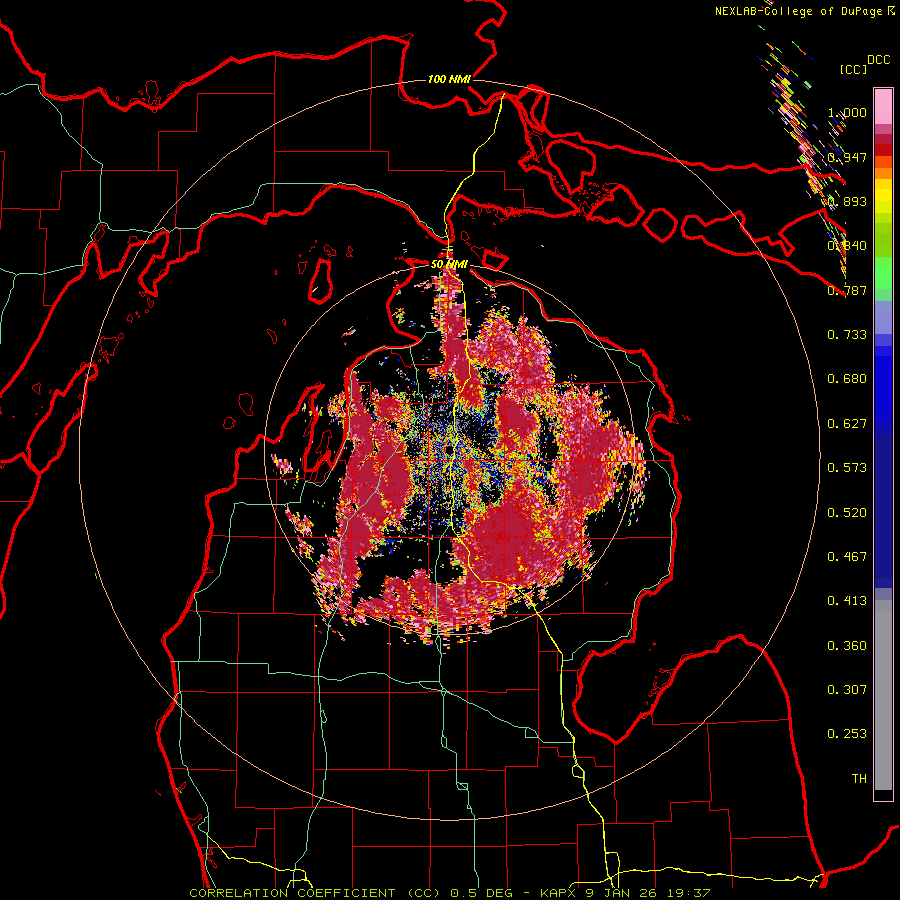The width and height of the screenshot is (900, 900).
Task: Click the 0.360 color scale value
Action: (847, 646)
